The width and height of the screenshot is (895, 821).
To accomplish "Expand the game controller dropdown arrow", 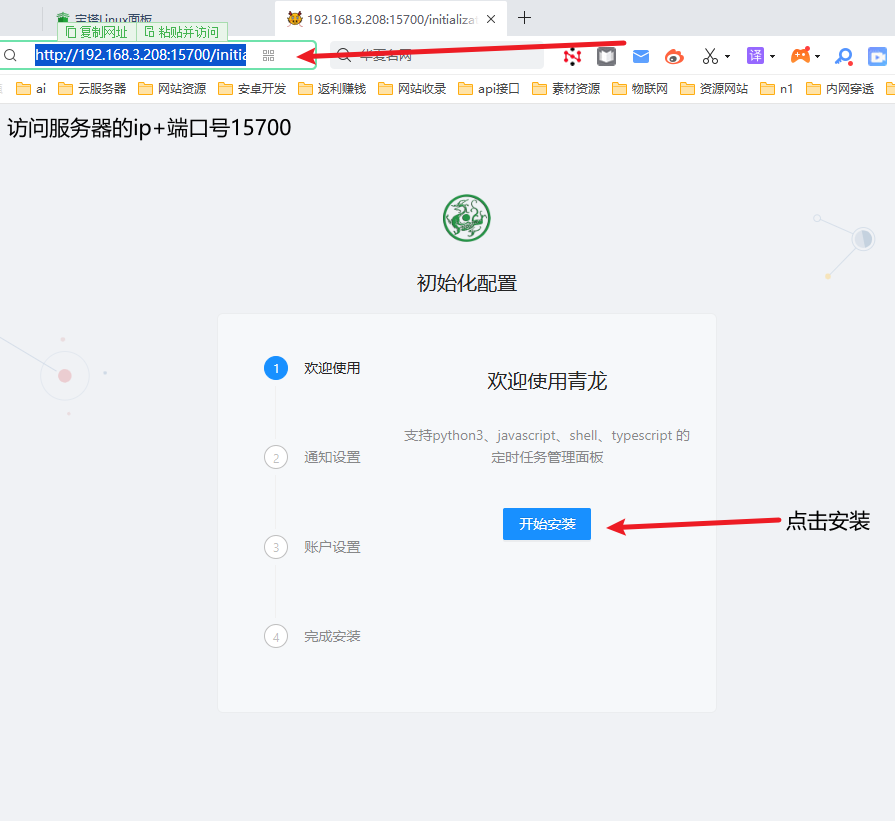I will (818, 56).
